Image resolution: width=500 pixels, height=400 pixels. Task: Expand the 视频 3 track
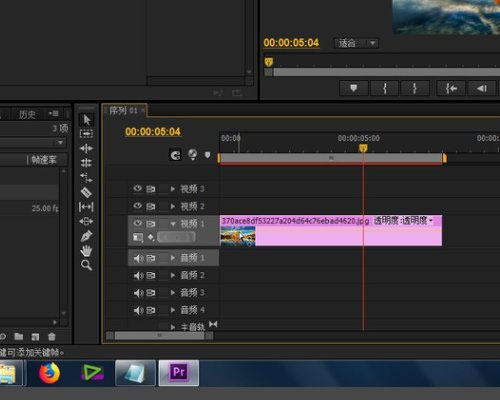(x=173, y=189)
